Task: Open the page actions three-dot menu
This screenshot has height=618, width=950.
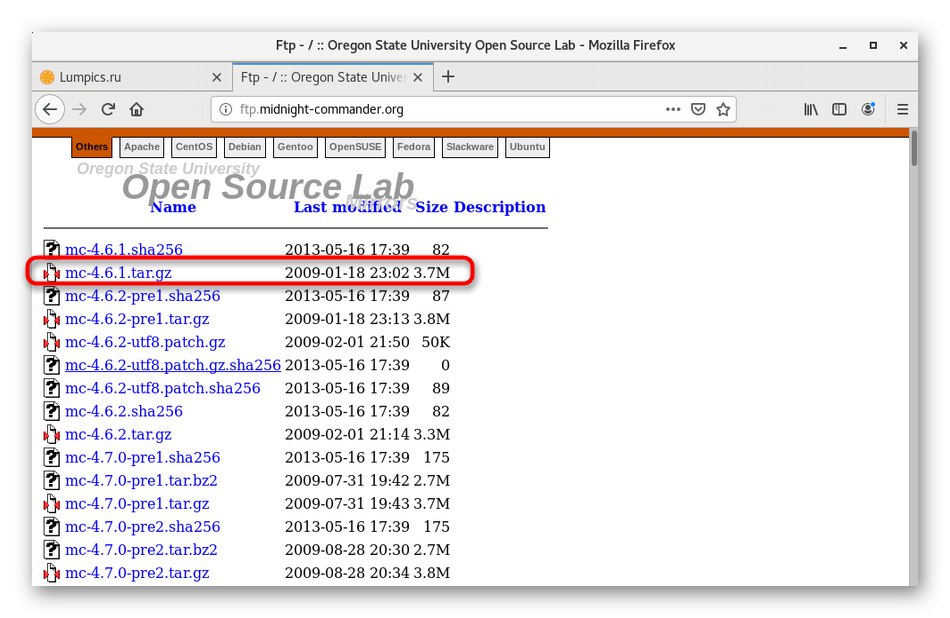Action: point(674,109)
